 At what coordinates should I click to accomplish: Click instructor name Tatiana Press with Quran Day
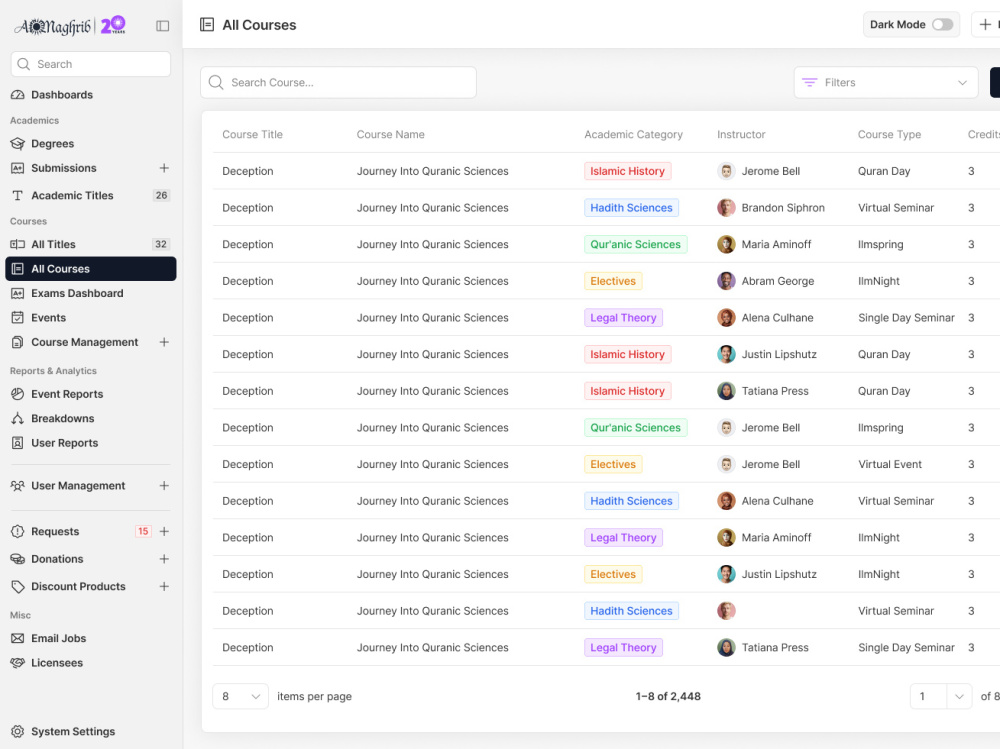click(775, 391)
